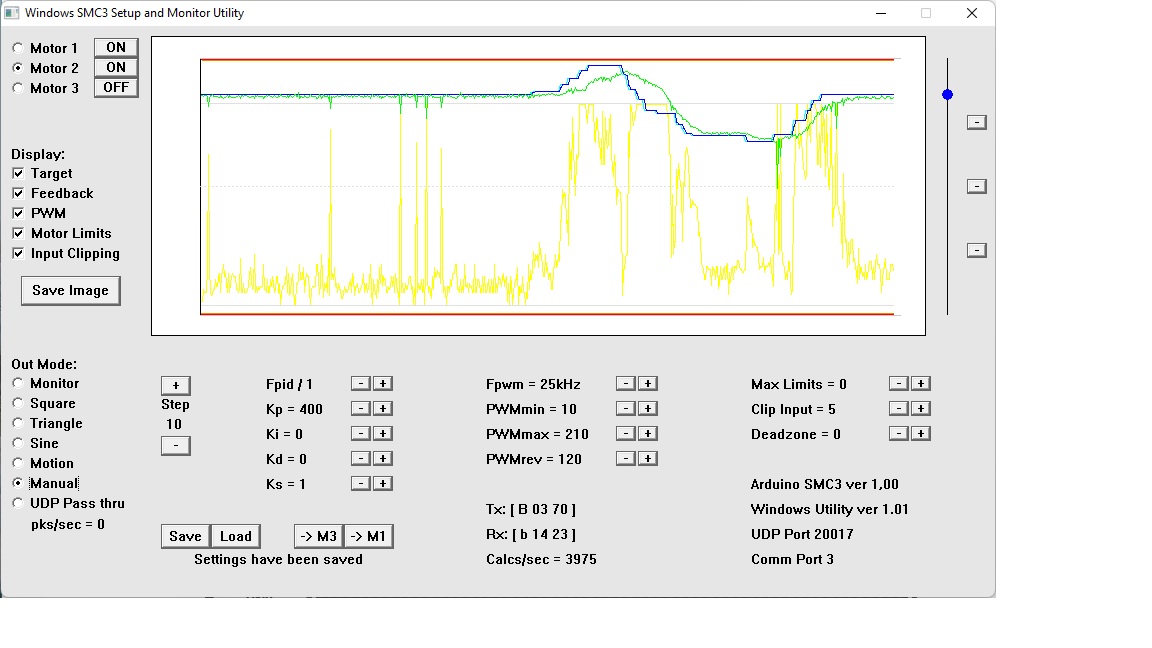The image size is (1152, 648).
Task: Click the Save Image button
Action: (70, 291)
